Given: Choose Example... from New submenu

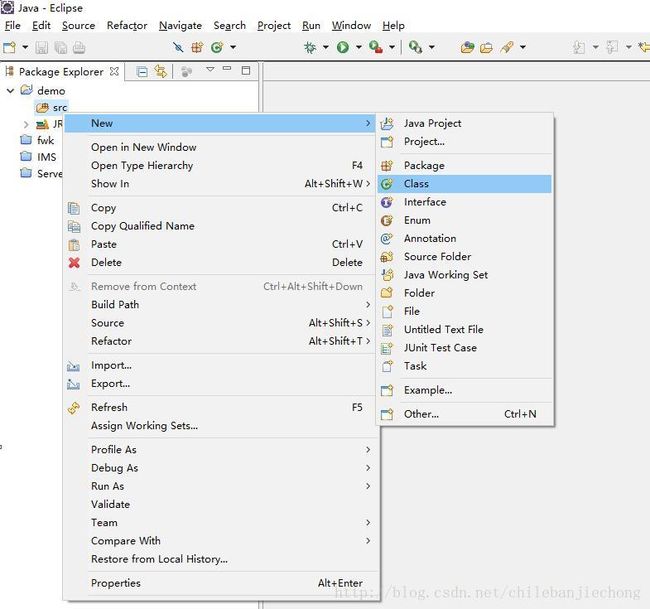Looking at the screenshot, I should pyautogui.click(x=464, y=390).
